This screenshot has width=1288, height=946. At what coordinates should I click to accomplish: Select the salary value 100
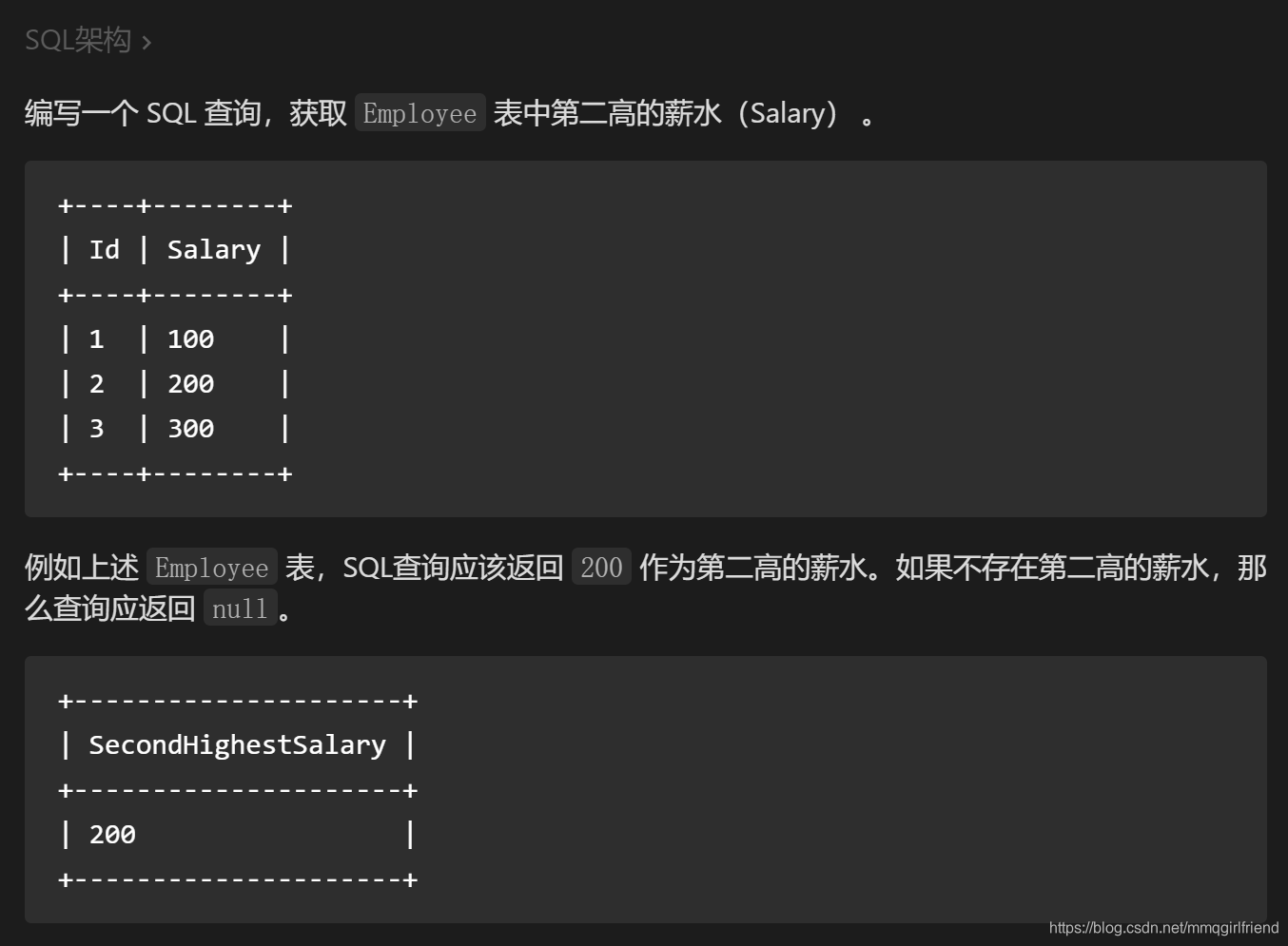click(x=191, y=339)
